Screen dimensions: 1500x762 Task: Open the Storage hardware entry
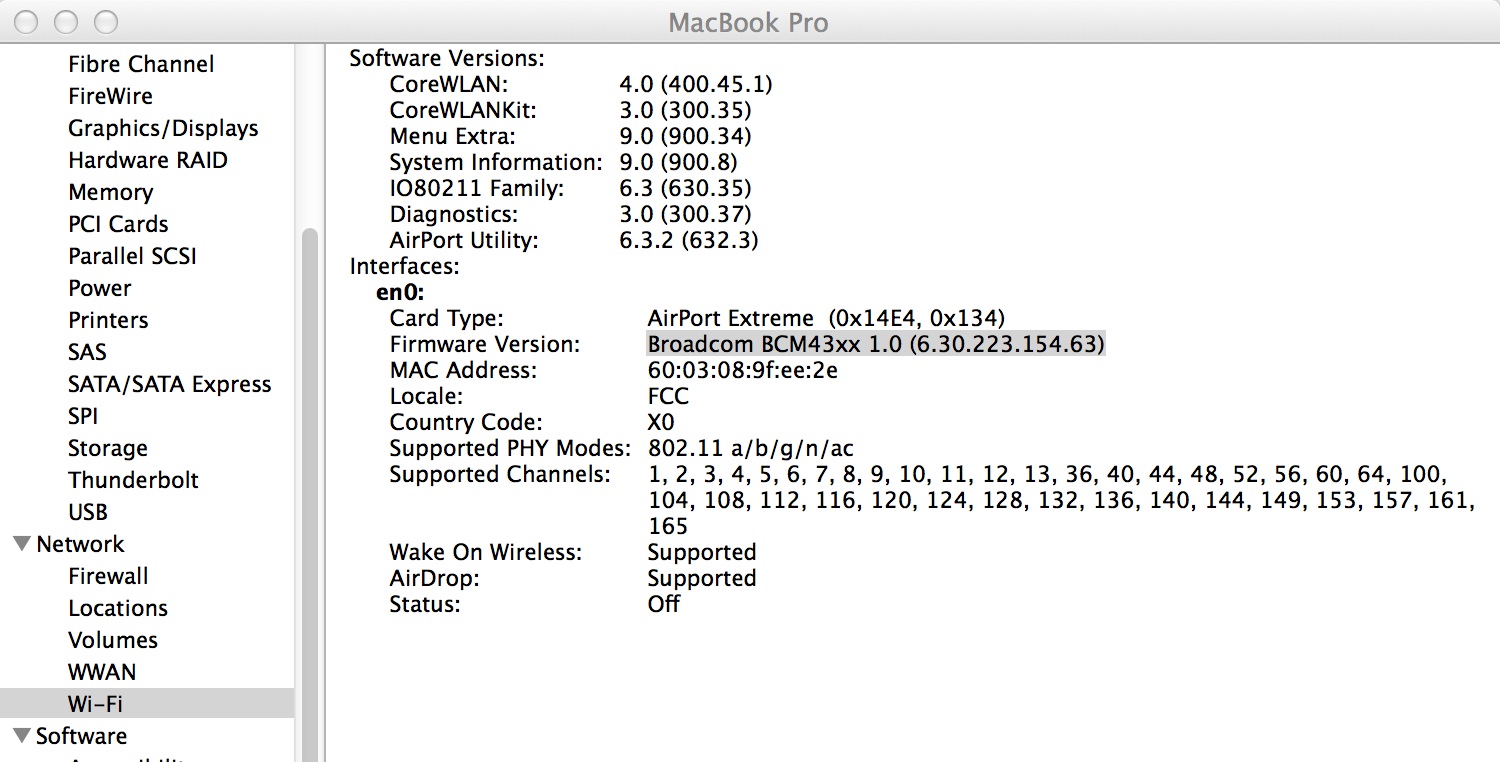(107, 449)
